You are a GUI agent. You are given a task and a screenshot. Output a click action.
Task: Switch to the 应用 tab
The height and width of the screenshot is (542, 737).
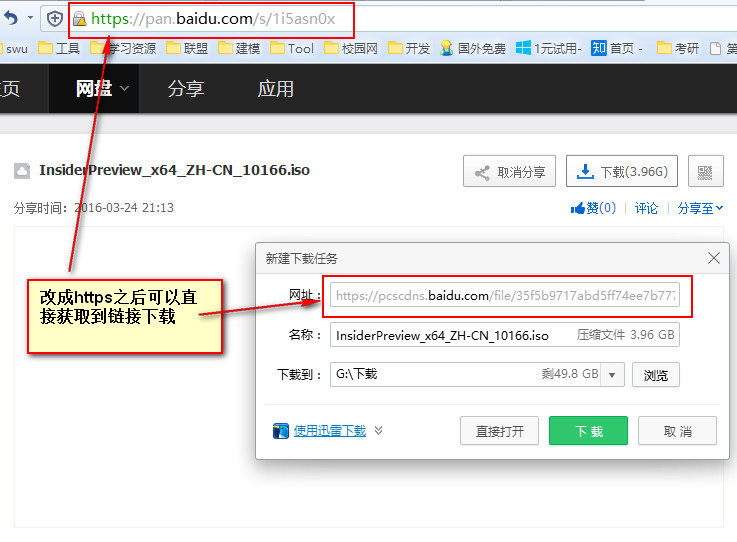click(x=275, y=88)
